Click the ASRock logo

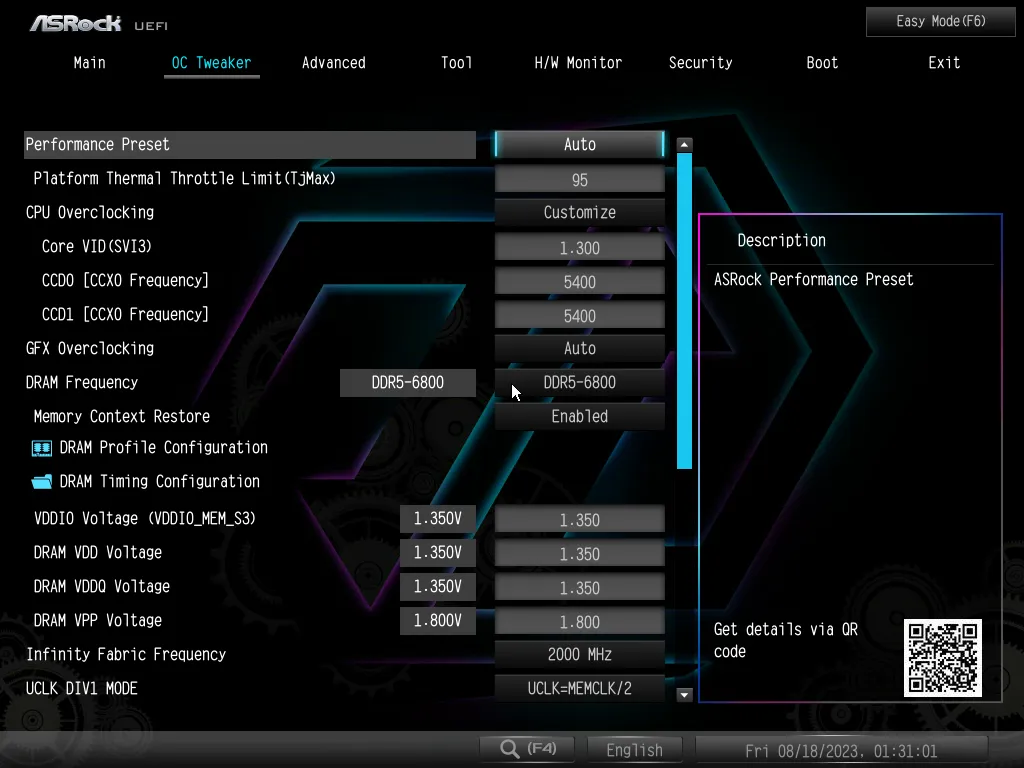tap(76, 24)
